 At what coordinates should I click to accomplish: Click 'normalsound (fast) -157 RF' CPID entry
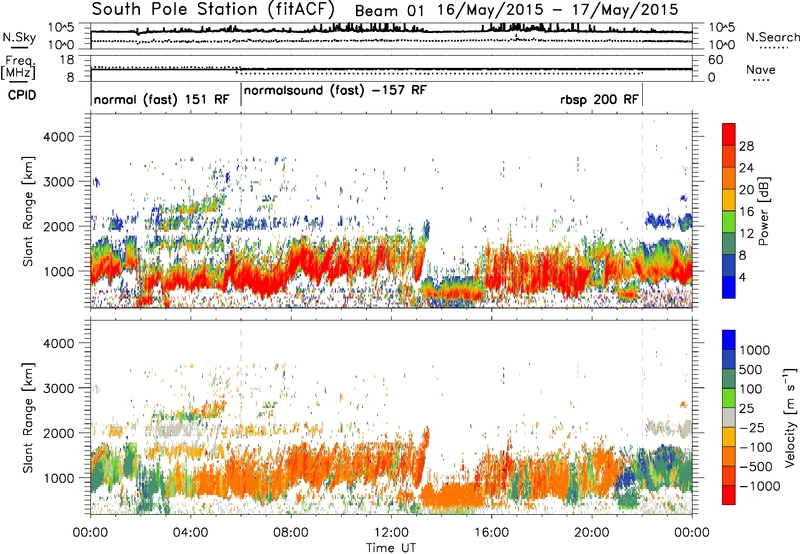pos(335,91)
